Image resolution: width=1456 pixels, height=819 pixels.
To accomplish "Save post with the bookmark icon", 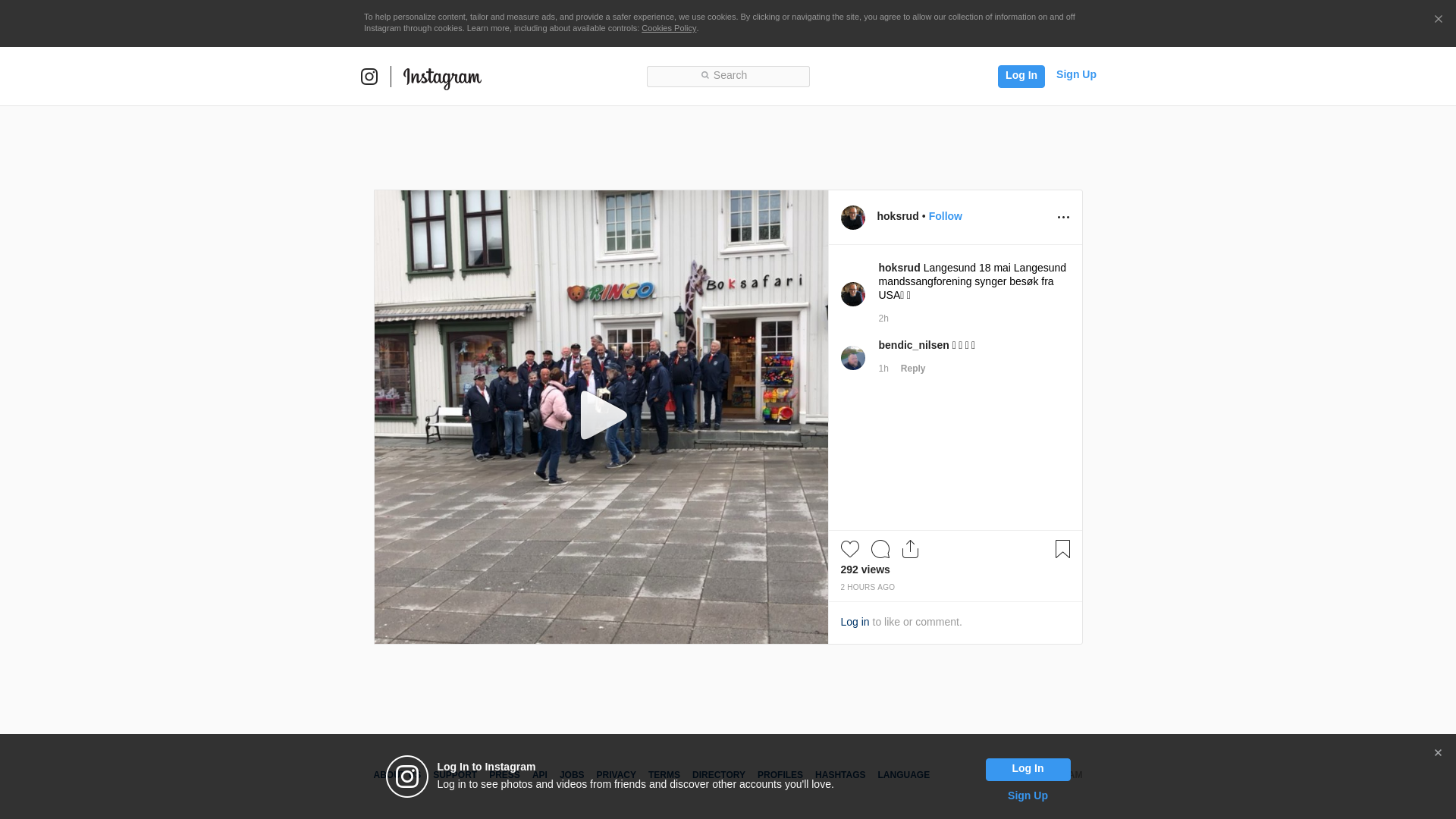I will point(1062,549).
